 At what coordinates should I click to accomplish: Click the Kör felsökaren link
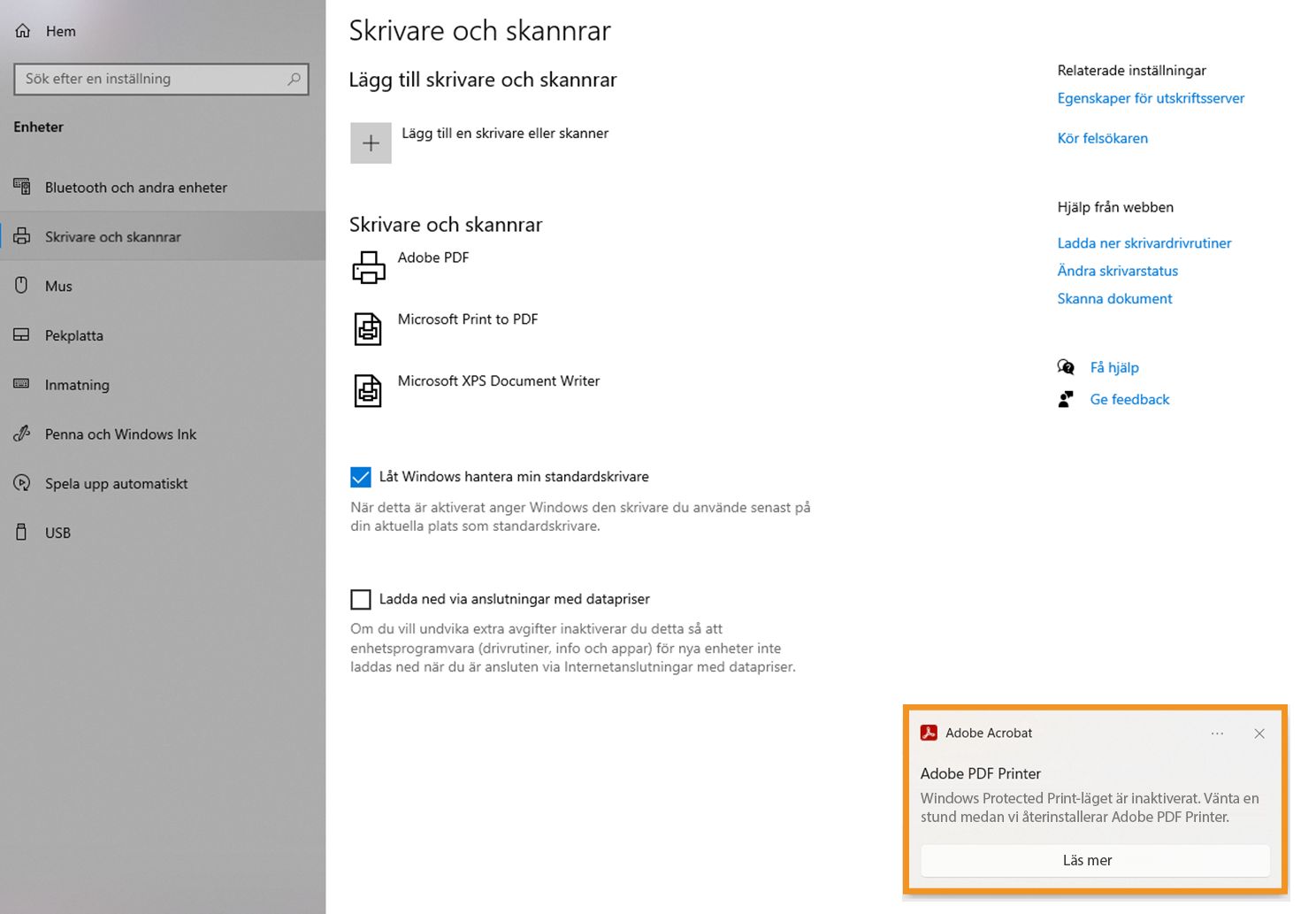click(1103, 138)
